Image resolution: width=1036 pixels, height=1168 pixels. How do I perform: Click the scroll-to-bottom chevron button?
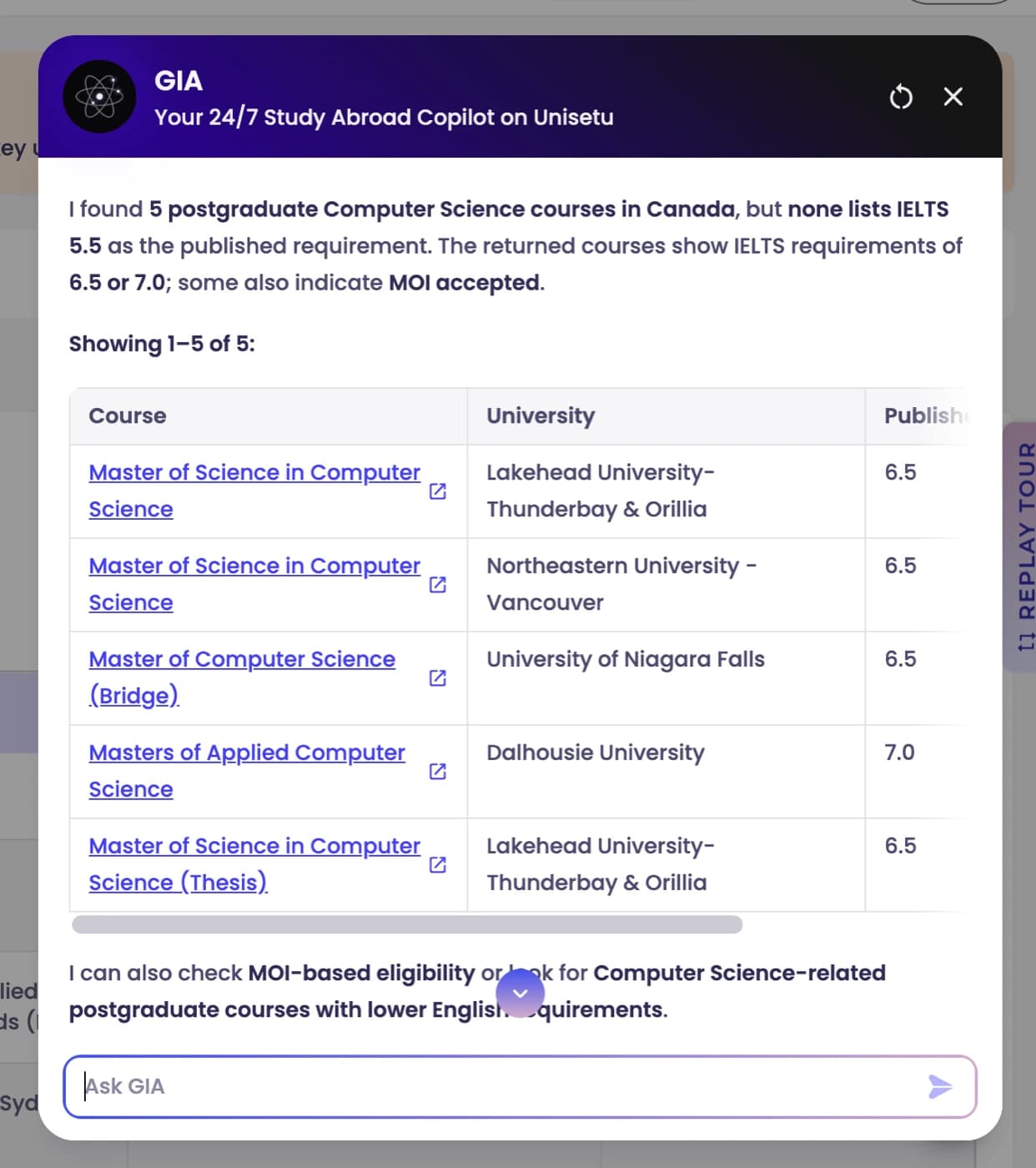click(x=521, y=993)
